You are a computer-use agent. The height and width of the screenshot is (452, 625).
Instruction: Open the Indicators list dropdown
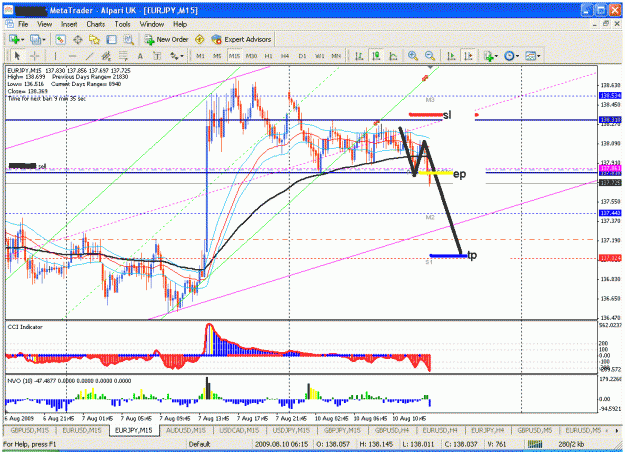coord(491,56)
